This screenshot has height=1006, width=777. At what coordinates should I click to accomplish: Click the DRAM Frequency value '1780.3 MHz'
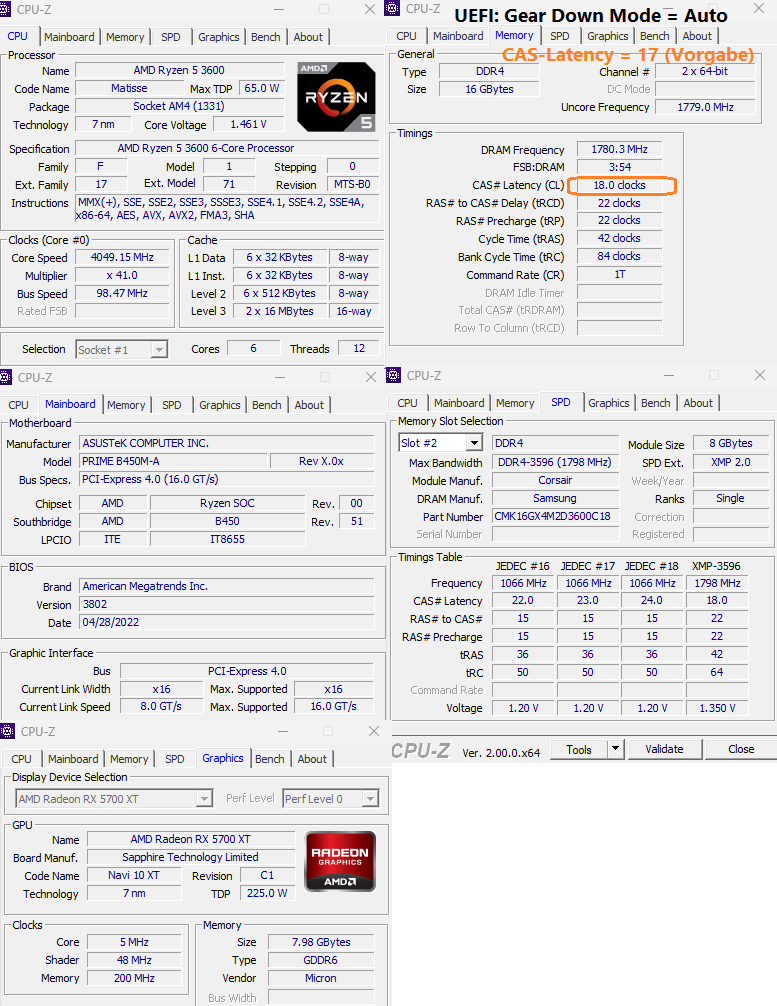619,149
